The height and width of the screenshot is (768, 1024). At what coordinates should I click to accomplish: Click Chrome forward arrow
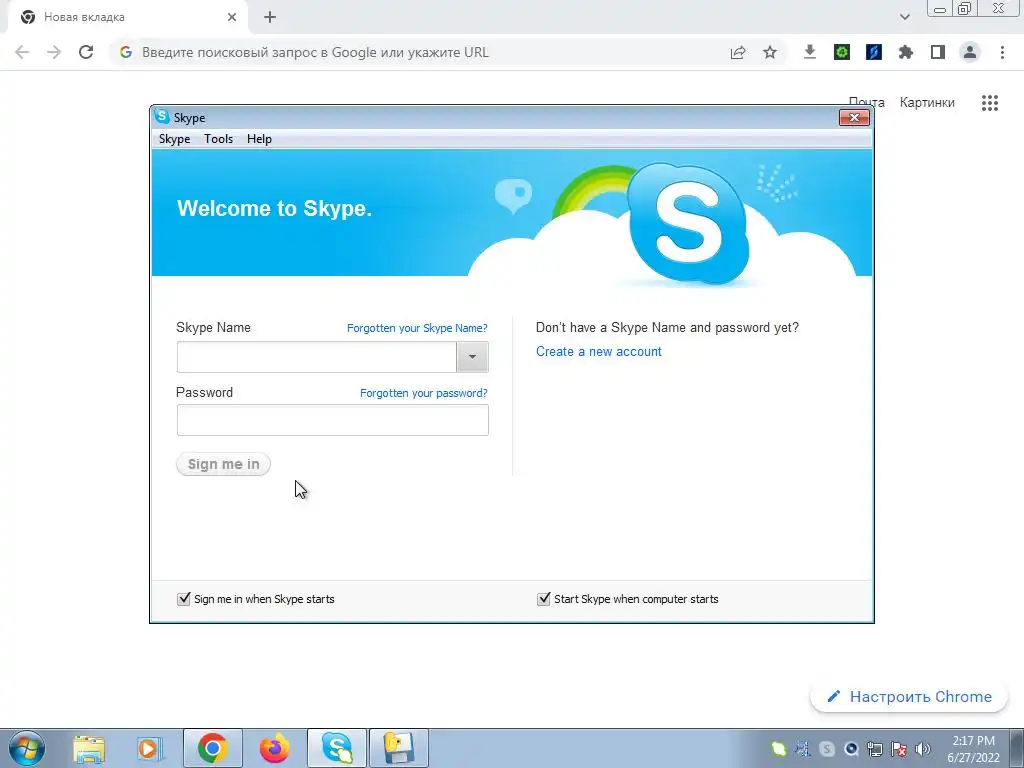point(54,52)
